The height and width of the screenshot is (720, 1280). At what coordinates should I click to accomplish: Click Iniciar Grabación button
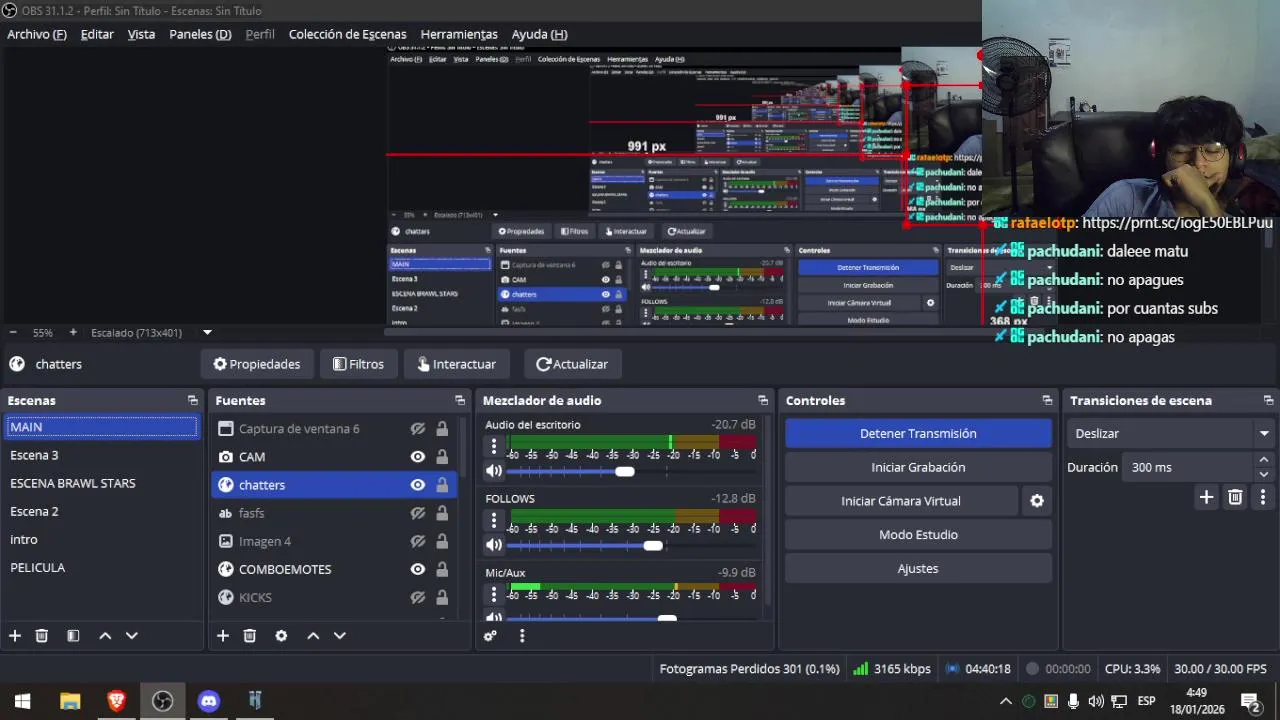918,467
